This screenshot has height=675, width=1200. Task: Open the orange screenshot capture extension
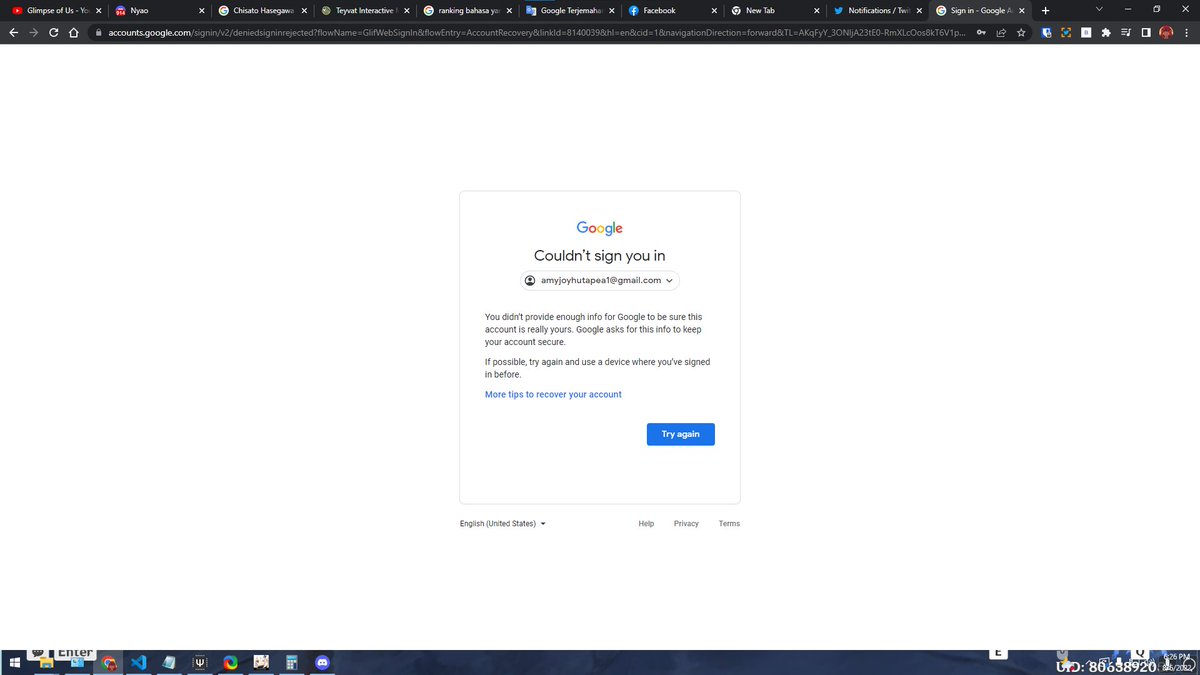click(1066, 32)
